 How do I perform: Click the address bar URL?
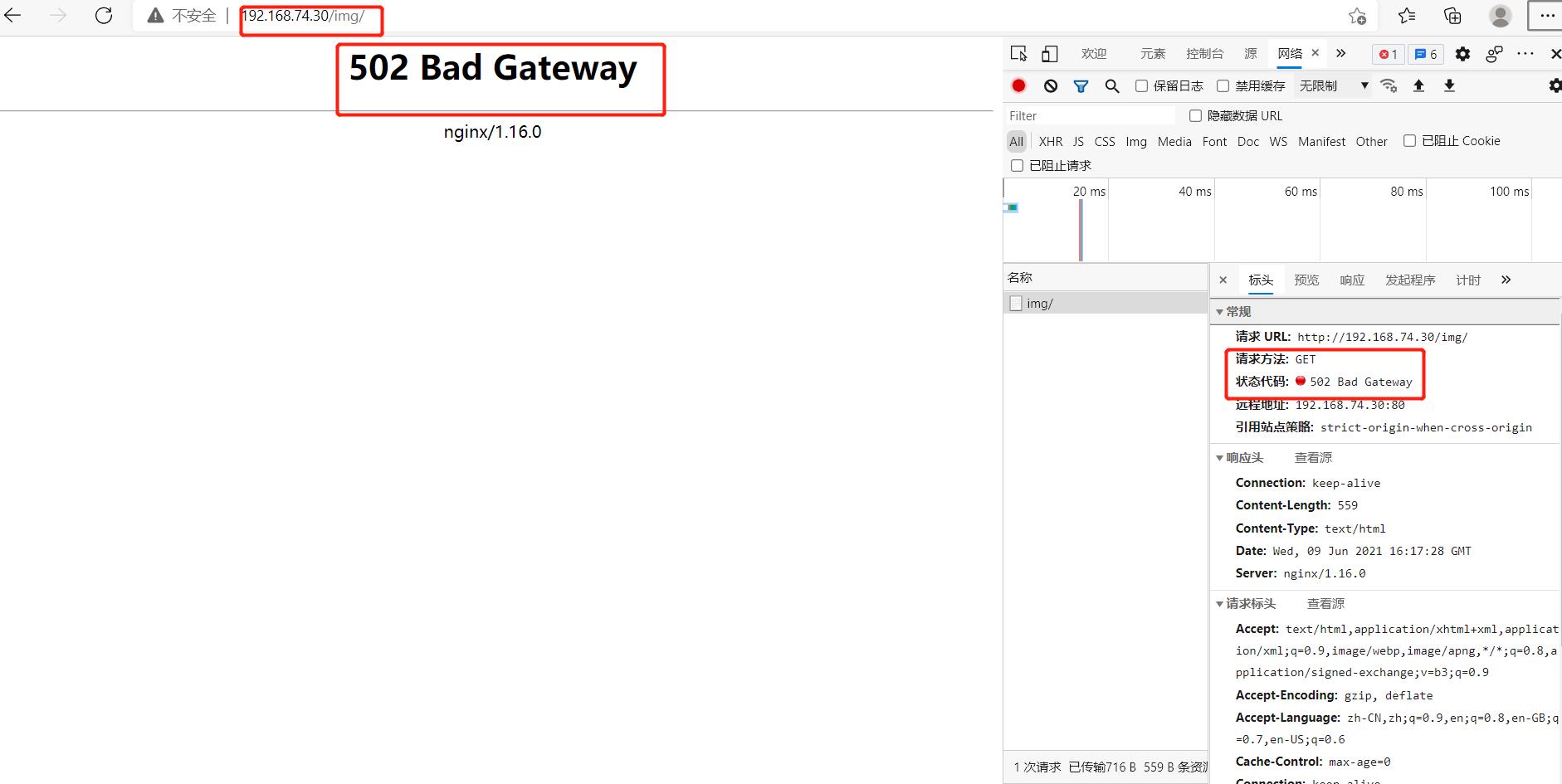click(x=303, y=16)
